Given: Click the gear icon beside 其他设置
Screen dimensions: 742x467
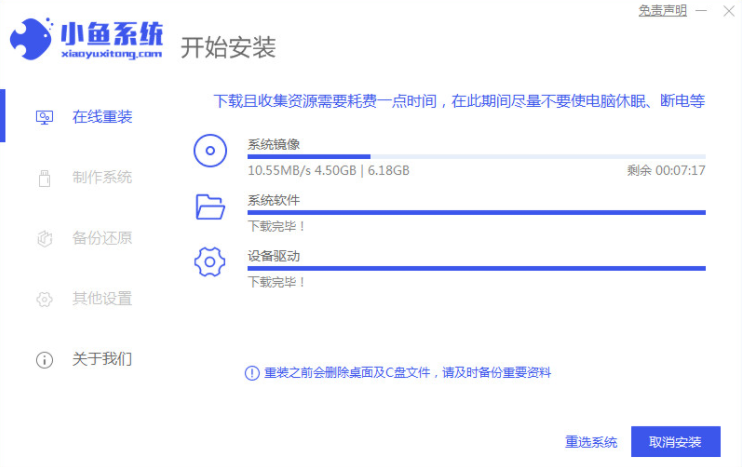Looking at the screenshot, I should click(44, 299).
